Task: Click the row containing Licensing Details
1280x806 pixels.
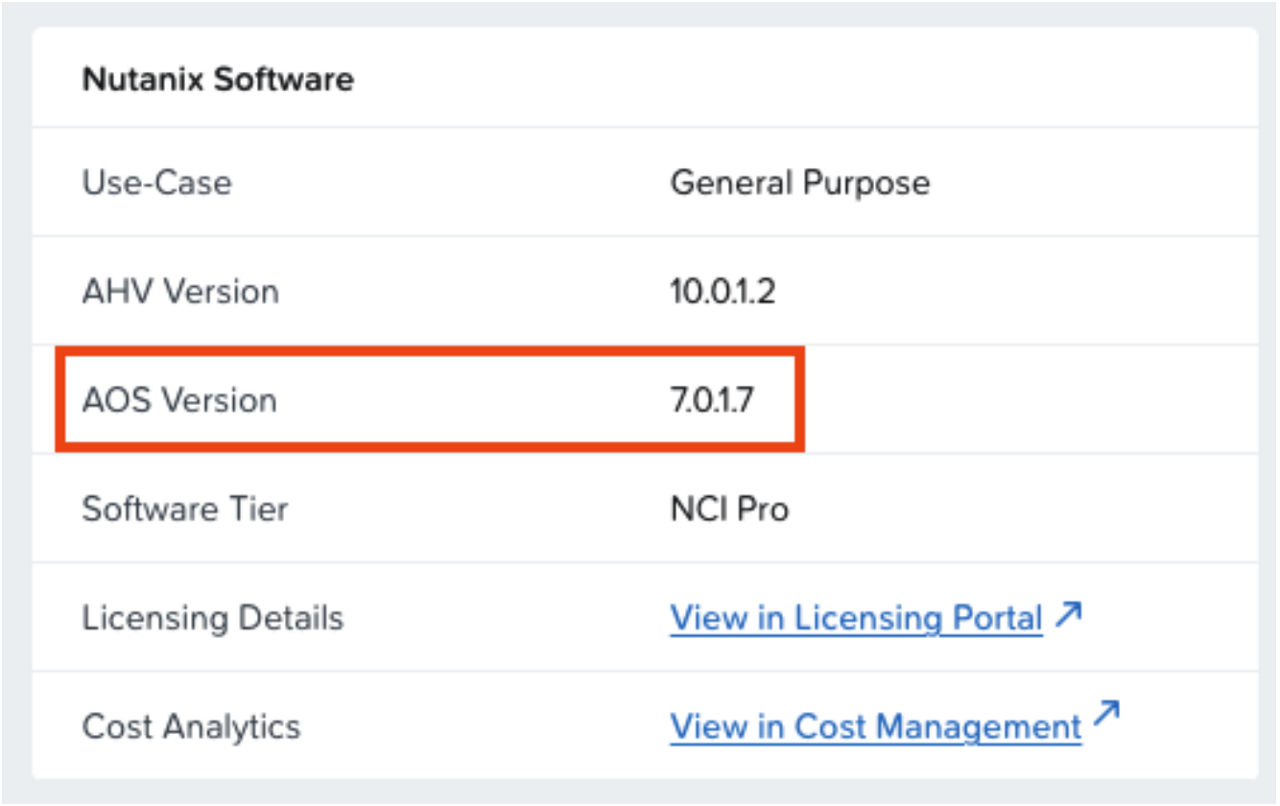Action: tap(640, 618)
